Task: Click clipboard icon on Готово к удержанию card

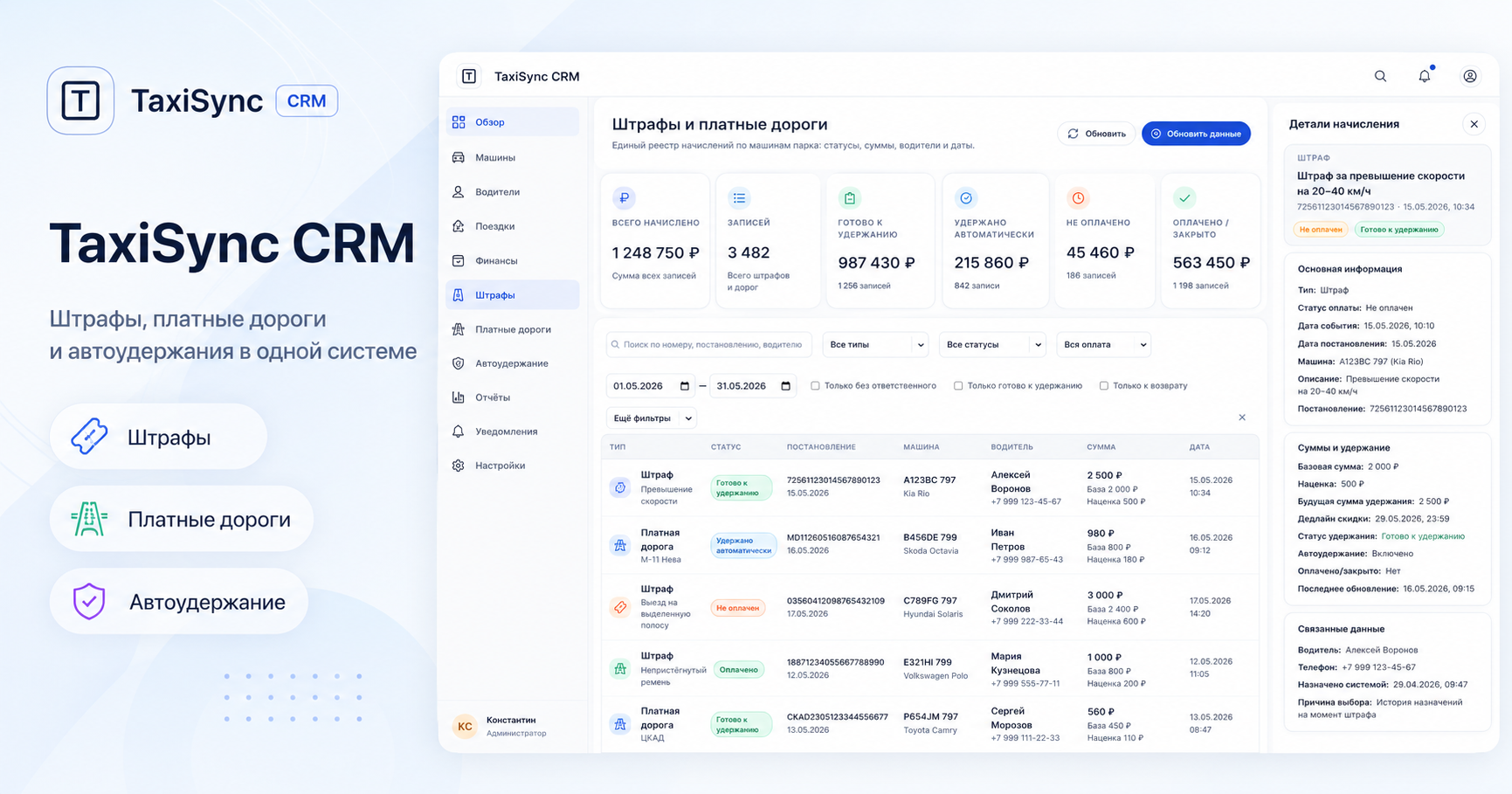Action: pyautogui.click(x=849, y=198)
